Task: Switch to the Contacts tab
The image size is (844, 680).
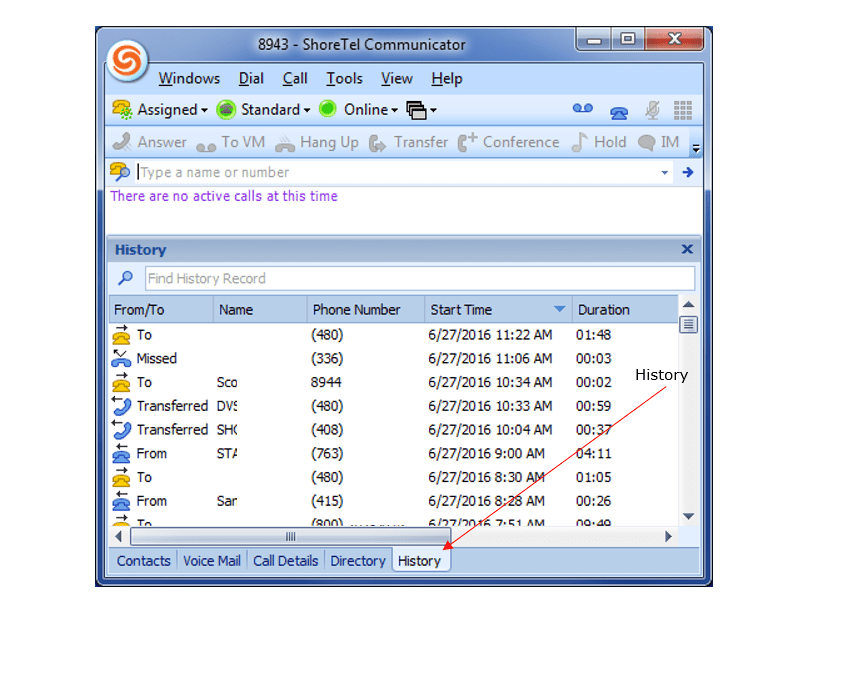Action: [143, 561]
